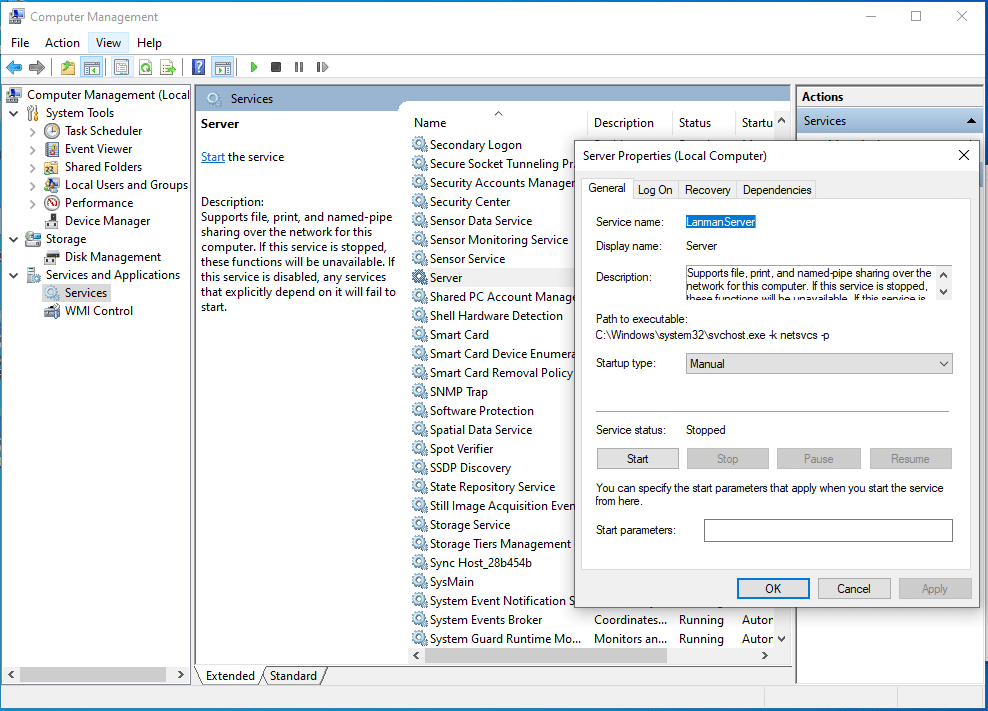
Task: Click services list horizontal scrollbar right arrow
Action: click(765, 656)
